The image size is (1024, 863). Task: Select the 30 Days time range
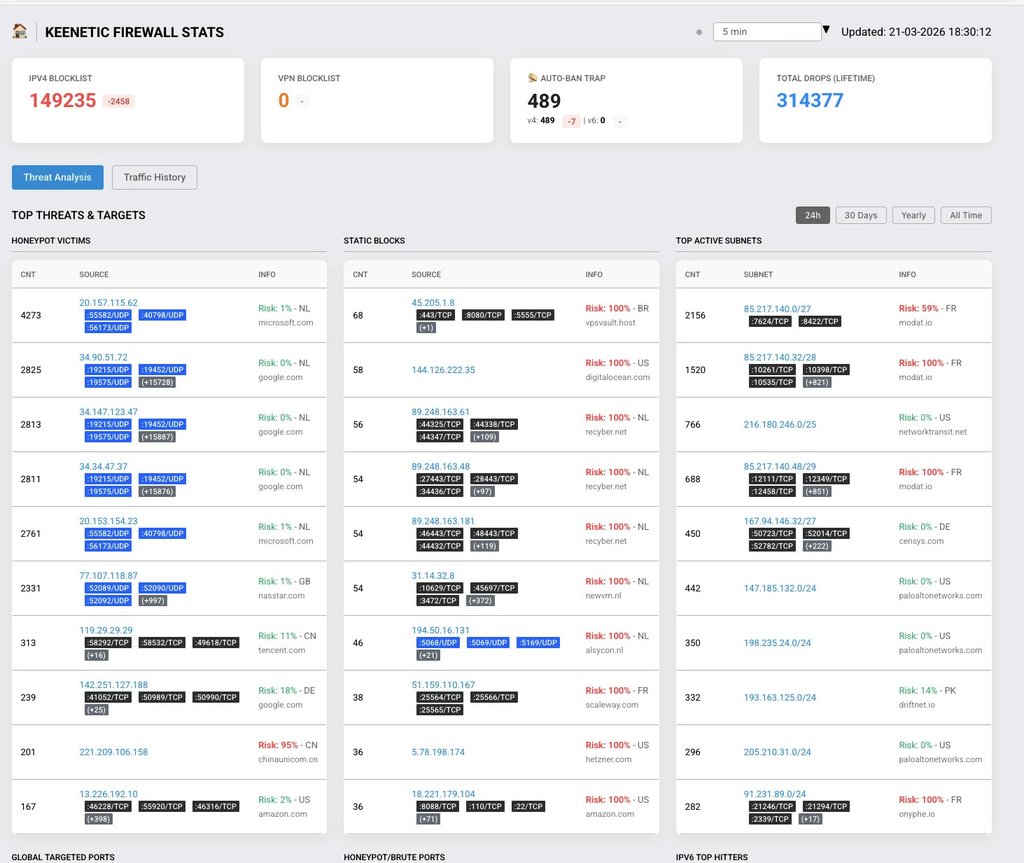[861, 215]
